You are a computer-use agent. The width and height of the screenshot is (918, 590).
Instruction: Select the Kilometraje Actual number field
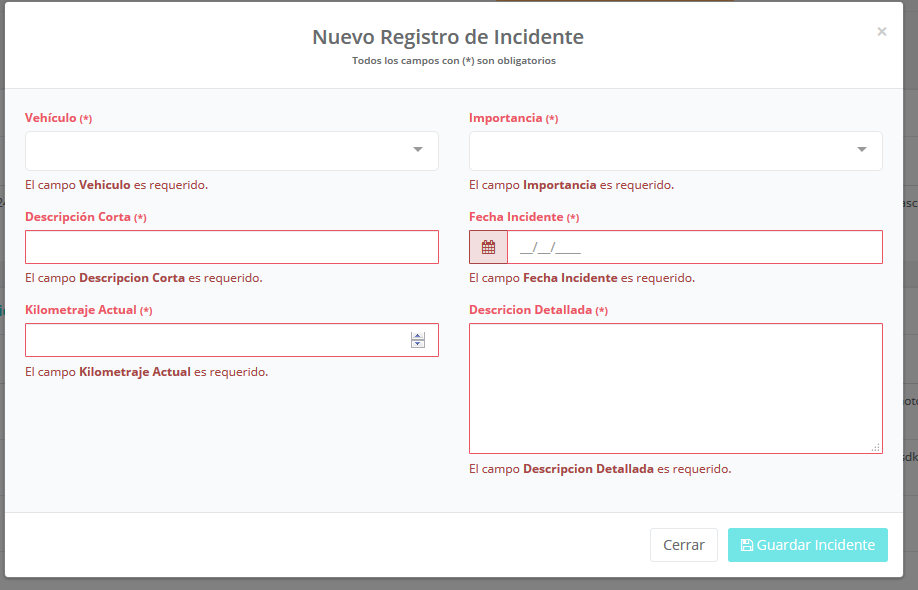click(215, 340)
